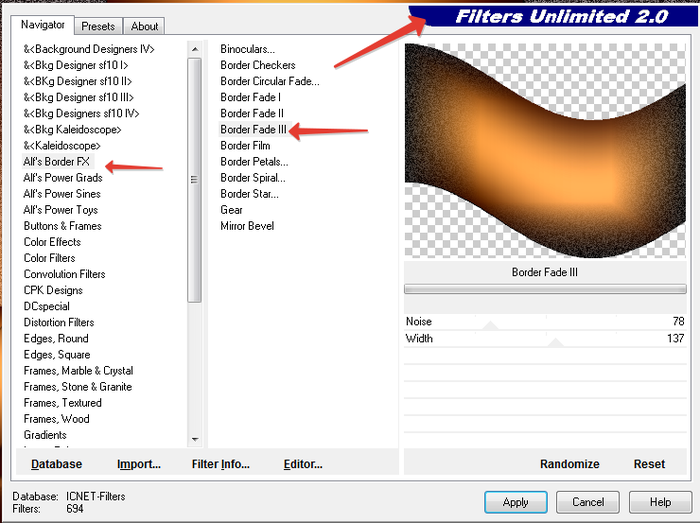This screenshot has height=523, width=700.
Task: Select Frames, Marble & Crystal category
Action: [x=79, y=370]
